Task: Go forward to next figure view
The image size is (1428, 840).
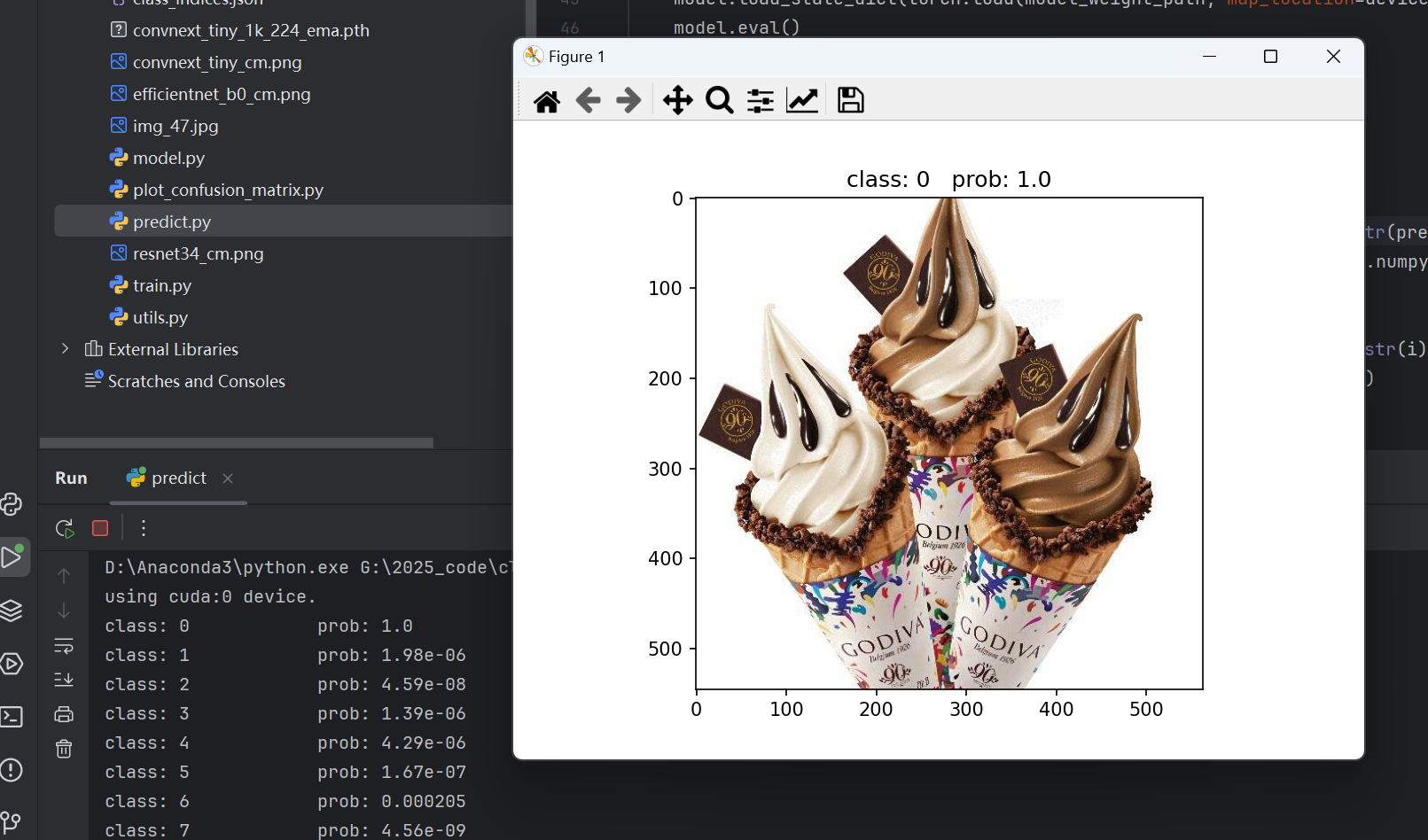Action: pyautogui.click(x=628, y=101)
